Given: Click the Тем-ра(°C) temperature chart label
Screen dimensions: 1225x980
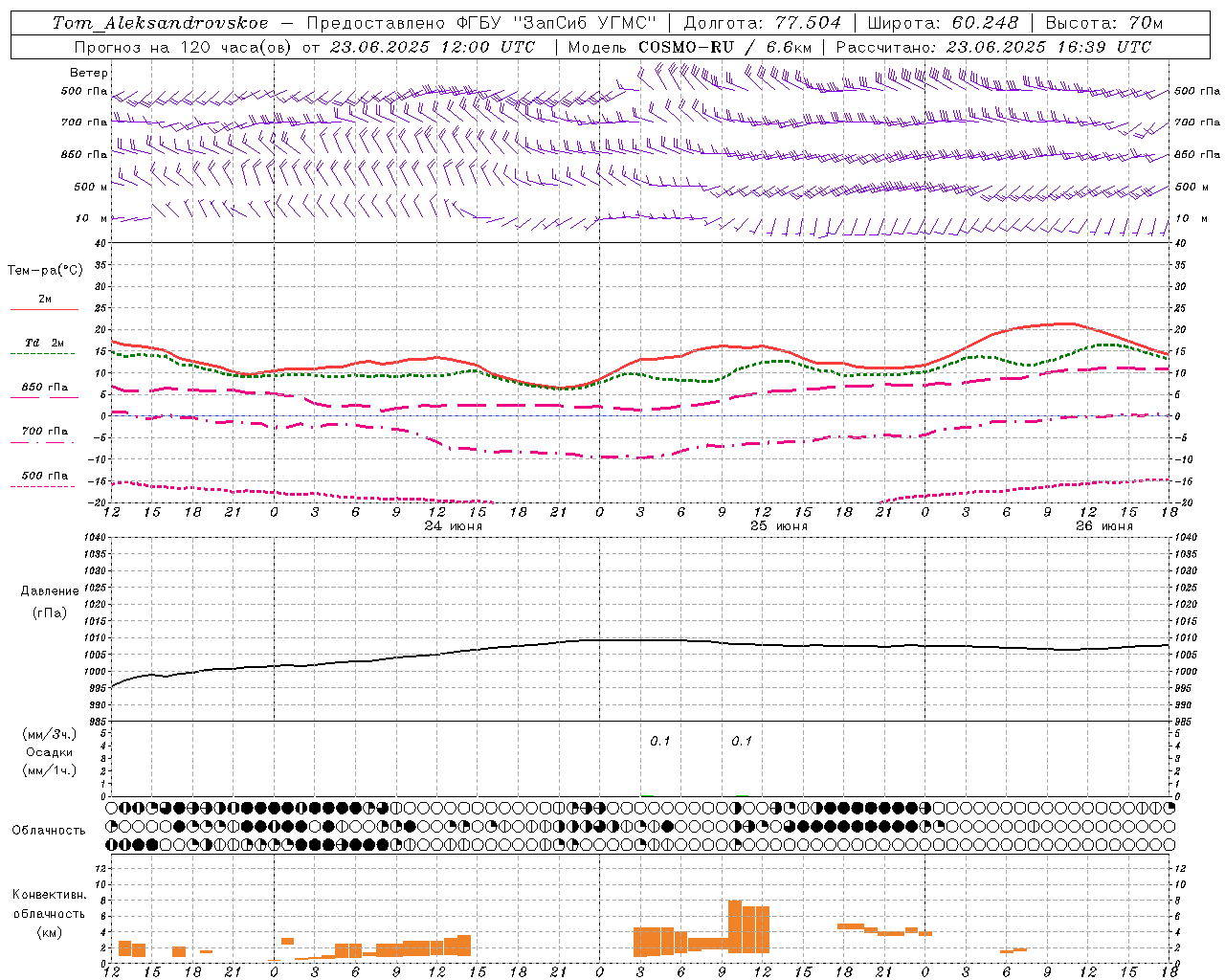Looking at the screenshot, I should (x=45, y=271).
